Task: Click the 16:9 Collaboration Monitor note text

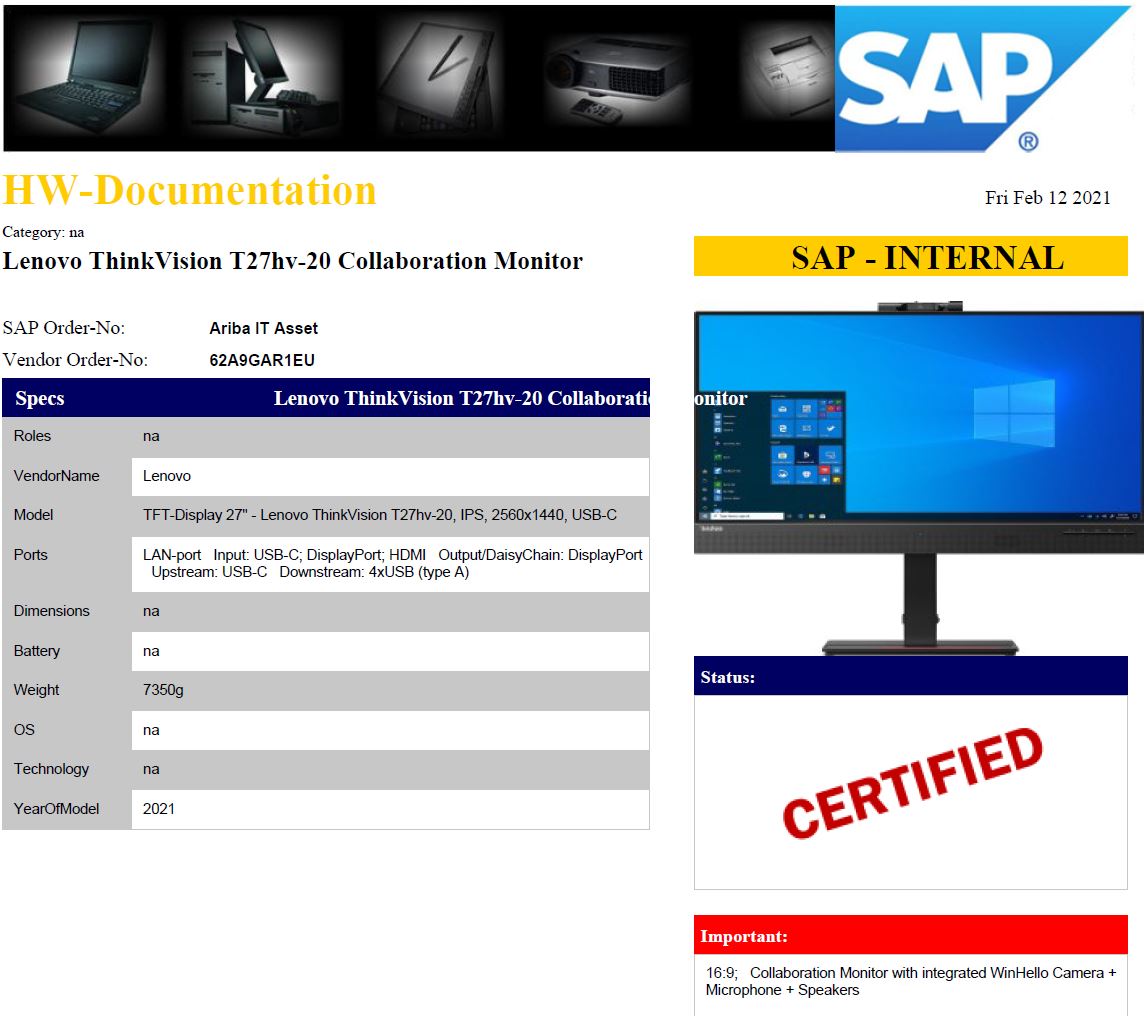Action: click(911, 982)
